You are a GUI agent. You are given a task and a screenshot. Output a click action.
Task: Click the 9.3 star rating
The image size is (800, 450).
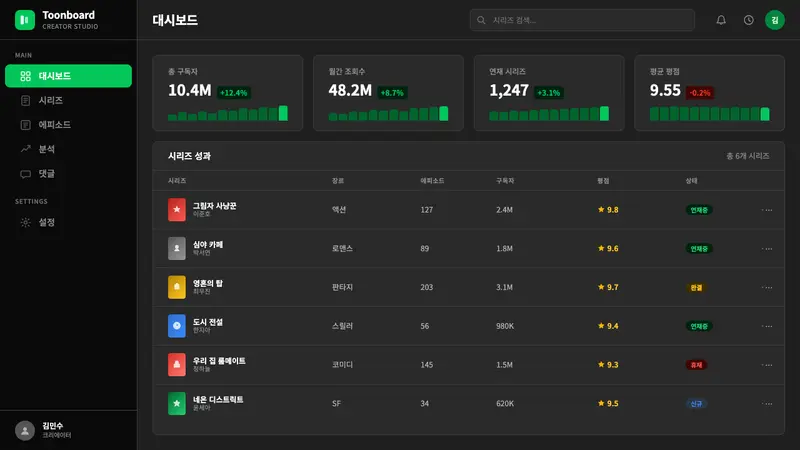(608, 365)
